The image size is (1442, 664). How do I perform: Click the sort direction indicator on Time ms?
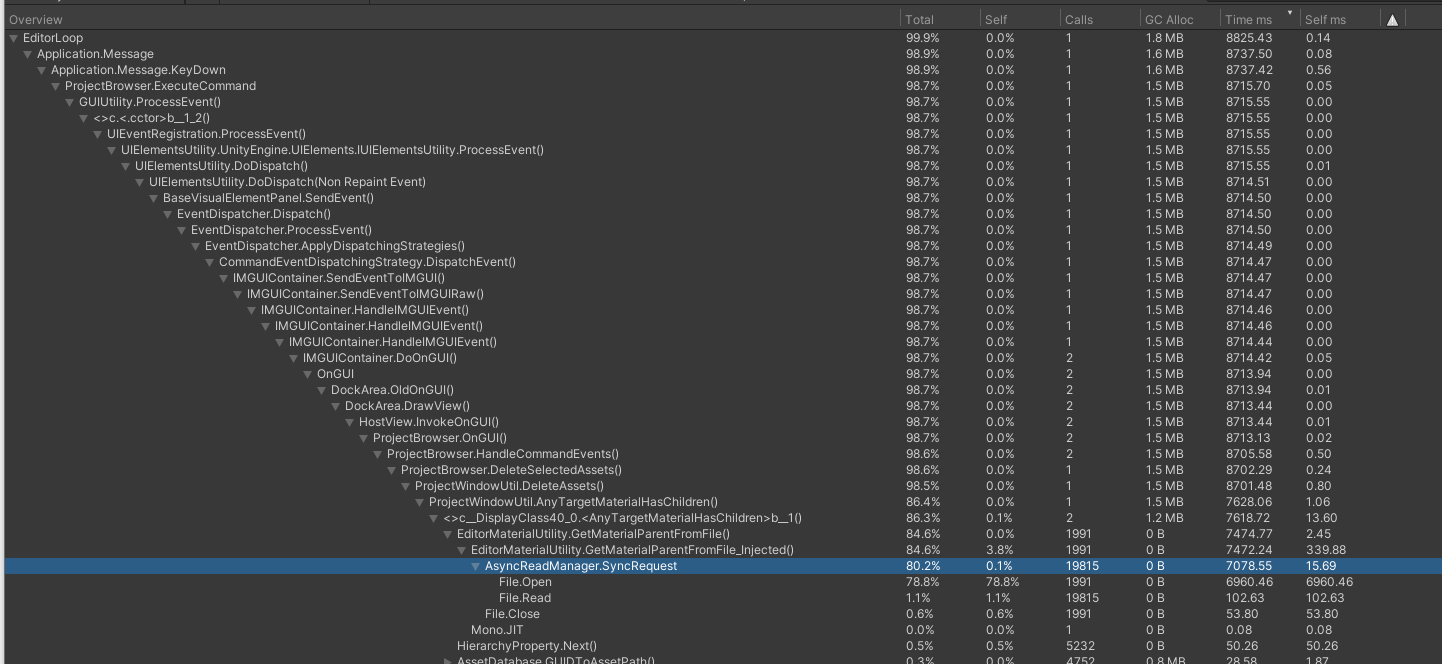1290,13
